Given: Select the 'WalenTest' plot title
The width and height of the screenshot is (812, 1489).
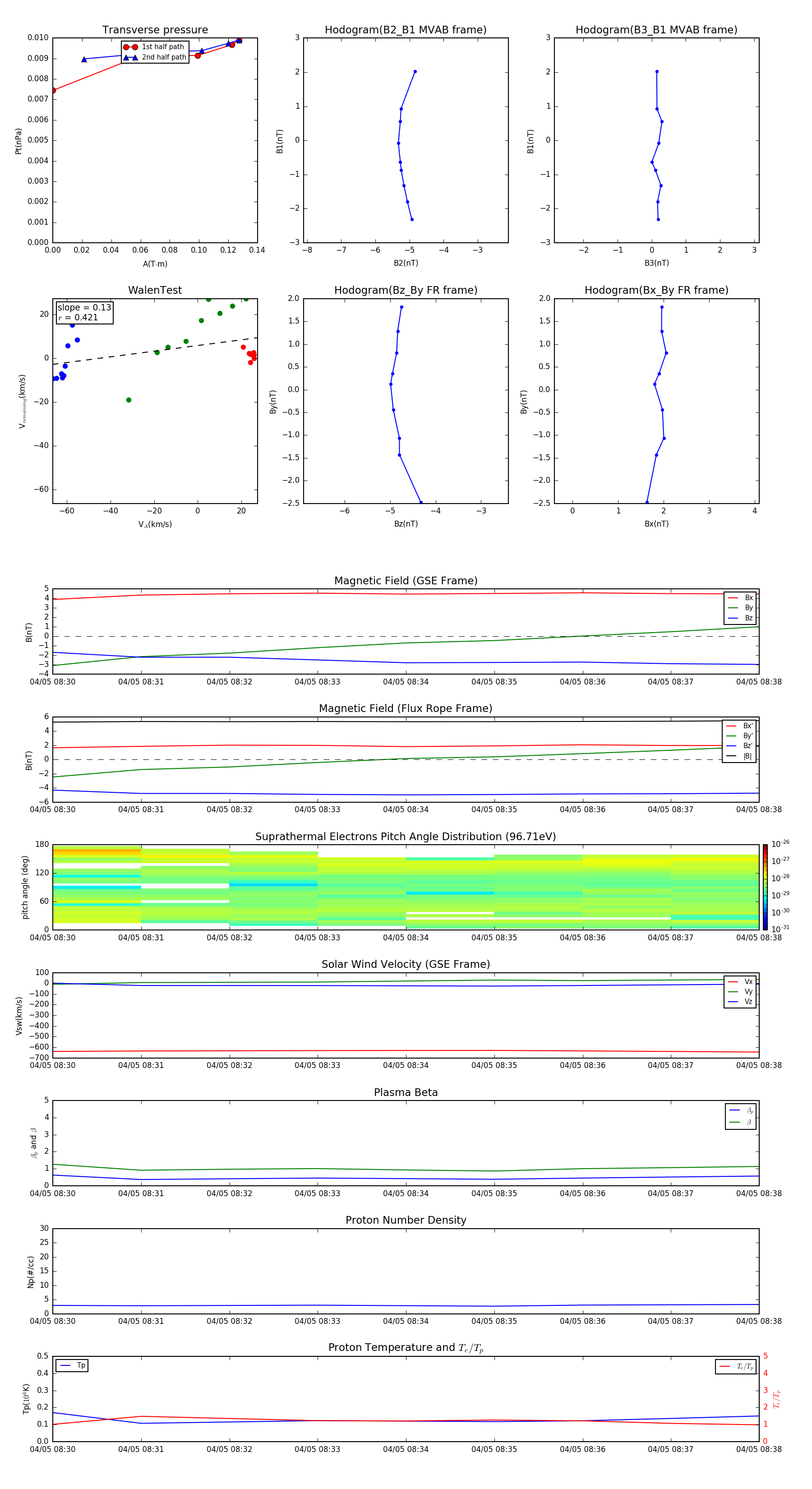Looking at the screenshot, I should tap(155, 290).
